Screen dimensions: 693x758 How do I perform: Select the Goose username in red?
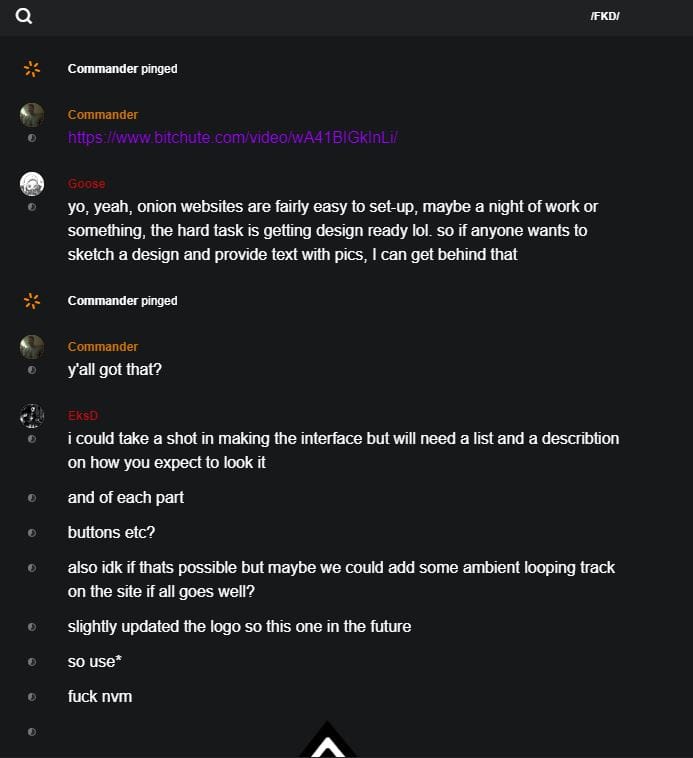[x=86, y=184]
